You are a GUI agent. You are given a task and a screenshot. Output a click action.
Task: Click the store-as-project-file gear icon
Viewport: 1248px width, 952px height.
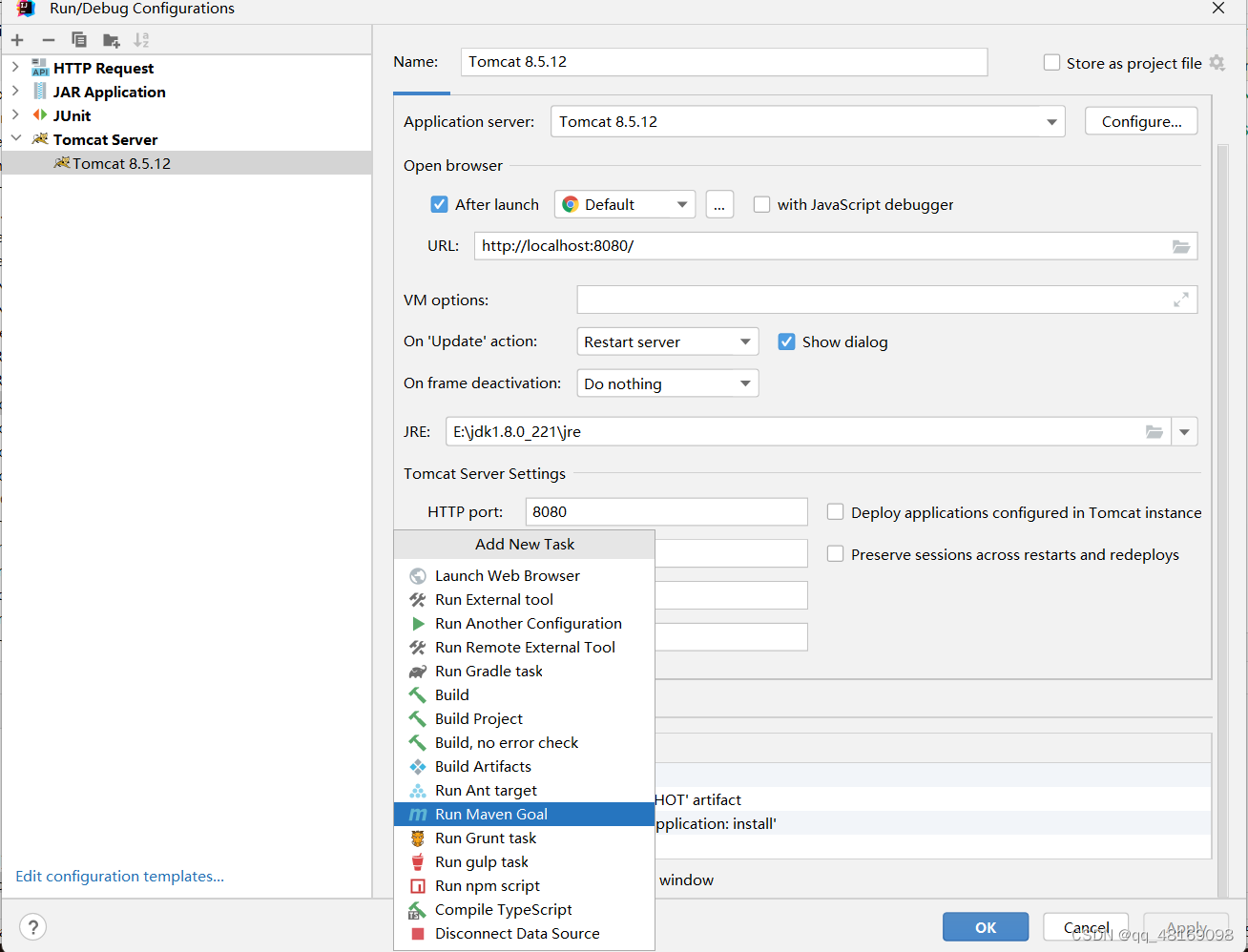(1217, 63)
